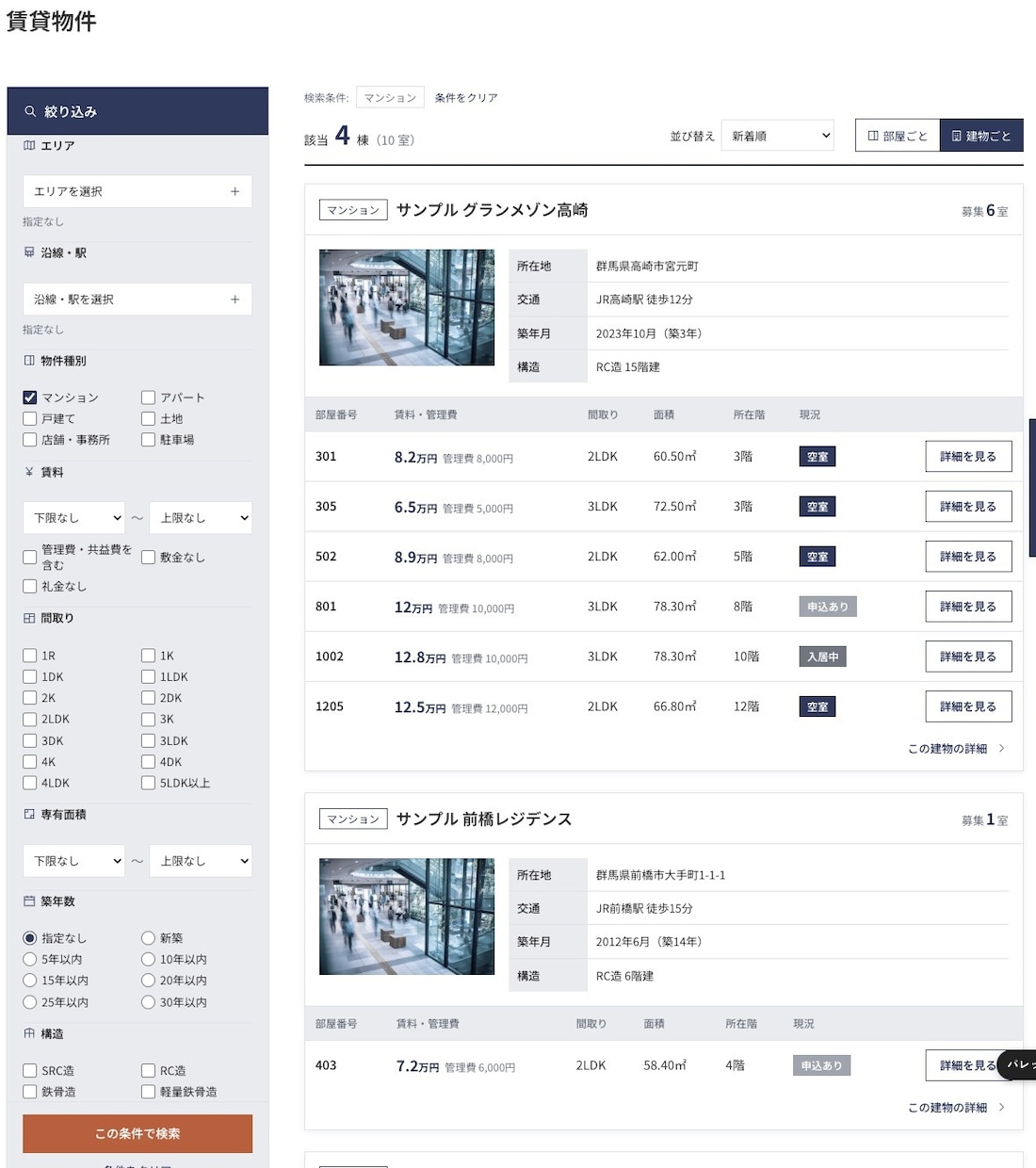Click この条件で検索 button
The height and width of the screenshot is (1168, 1036).
[x=138, y=1133]
